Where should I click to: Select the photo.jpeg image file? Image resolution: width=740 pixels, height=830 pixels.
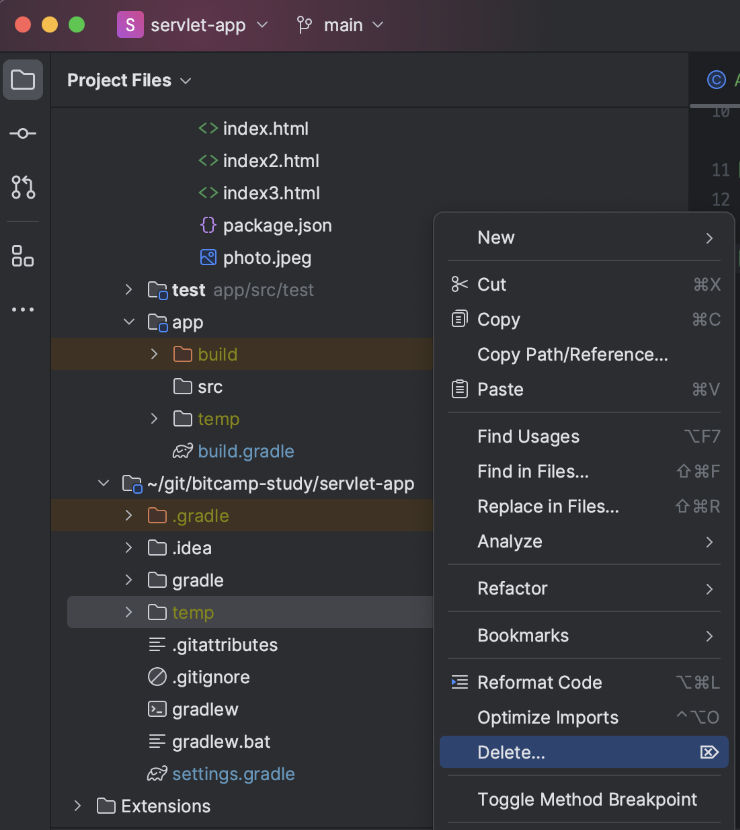[266, 258]
